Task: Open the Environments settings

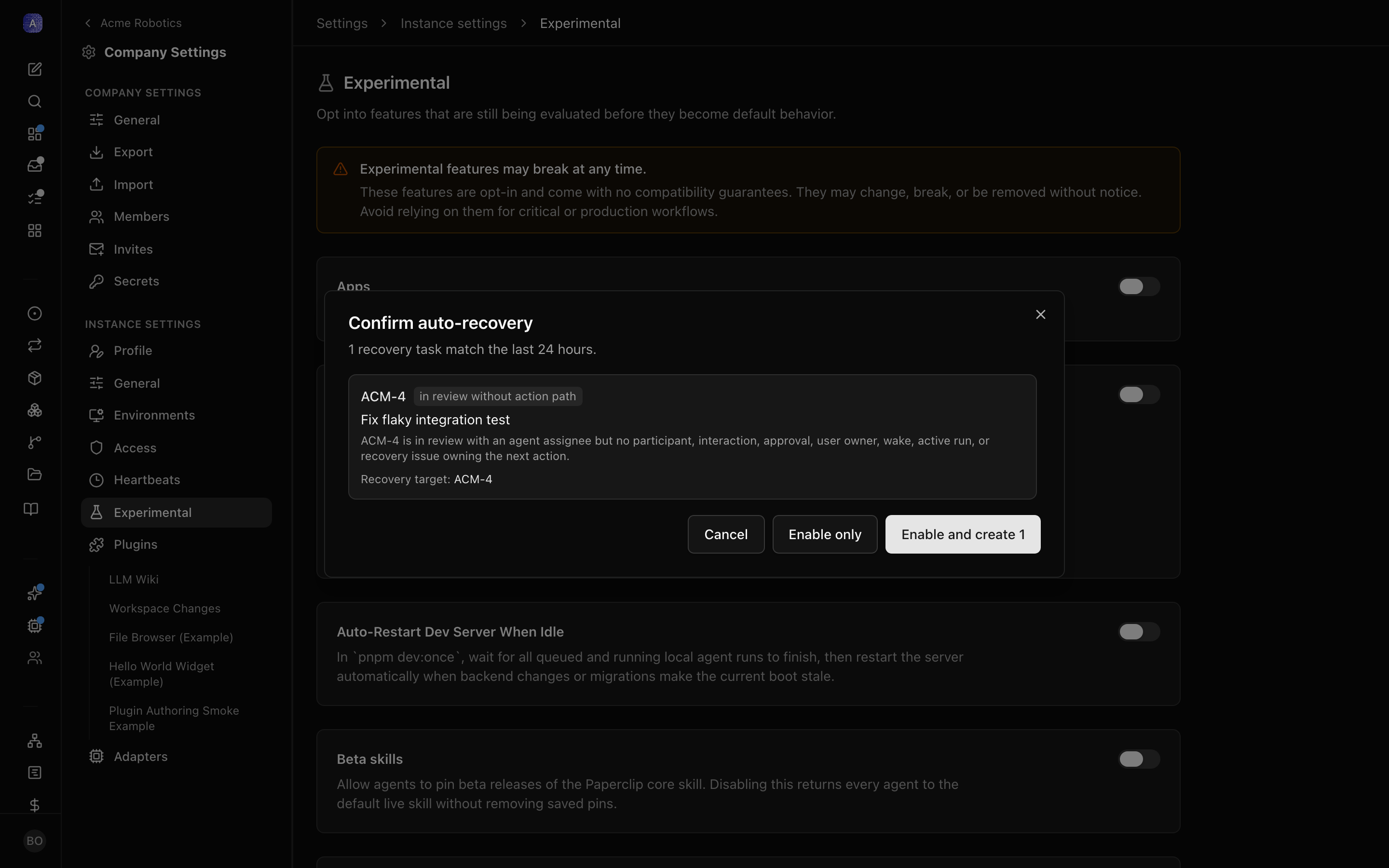Action: [176, 416]
